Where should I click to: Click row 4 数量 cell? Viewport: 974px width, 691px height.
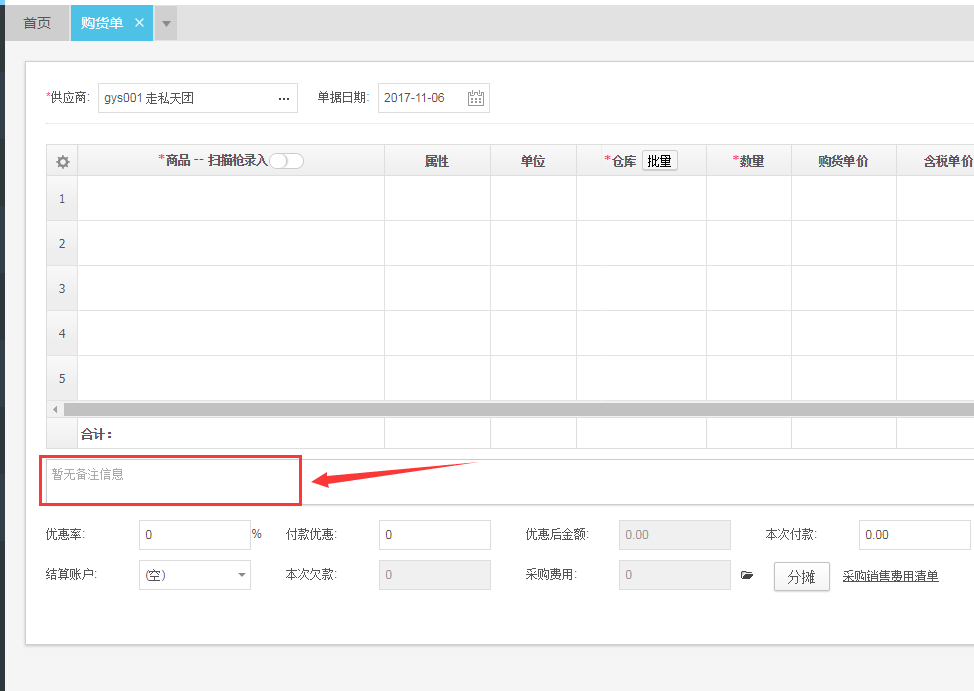(x=749, y=333)
